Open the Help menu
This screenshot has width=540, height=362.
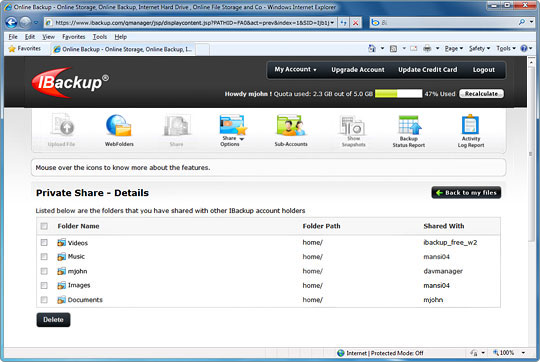(121, 37)
